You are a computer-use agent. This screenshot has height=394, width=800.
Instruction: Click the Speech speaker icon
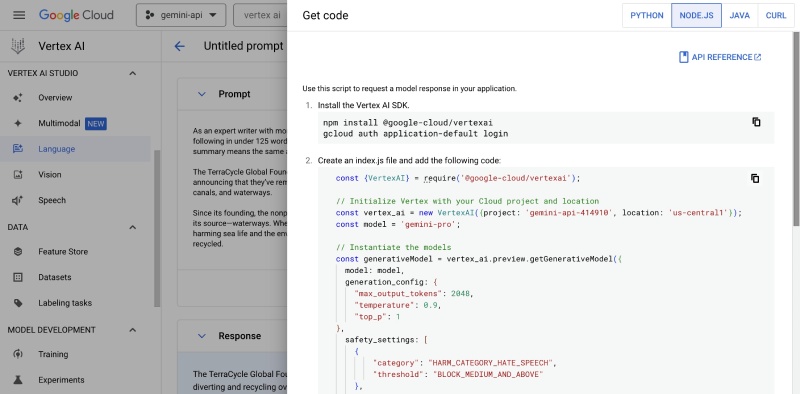coord(18,201)
